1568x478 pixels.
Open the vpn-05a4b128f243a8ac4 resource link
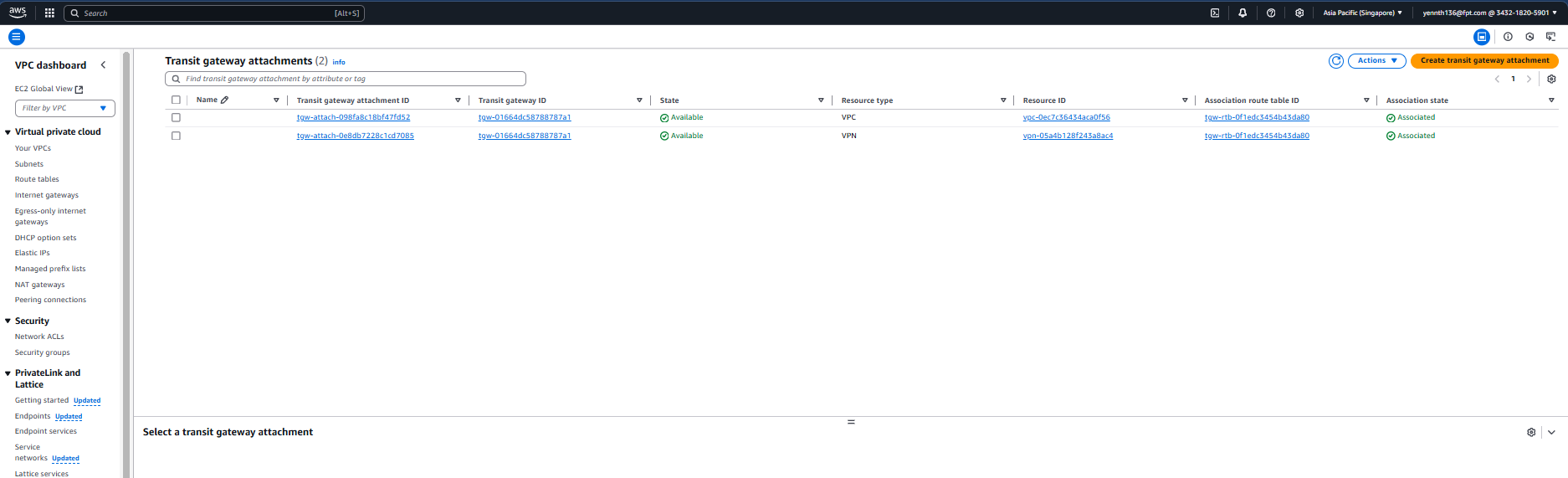(x=1068, y=136)
